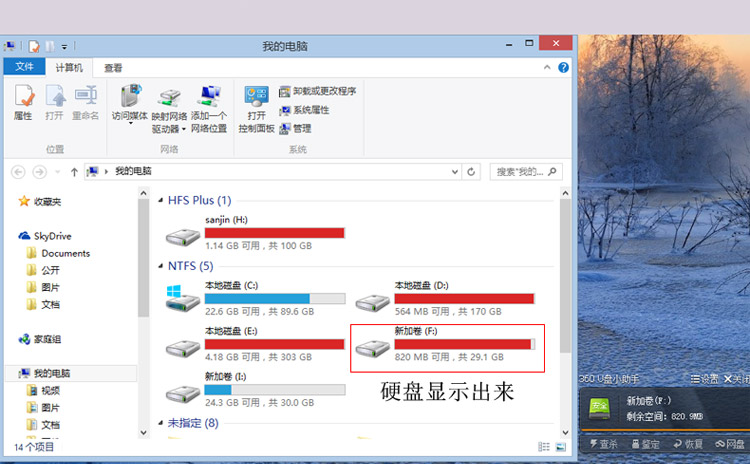Open 访问媒体 media access icon
Image resolution: width=750 pixels, height=464 pixels.
coord(130,103)
